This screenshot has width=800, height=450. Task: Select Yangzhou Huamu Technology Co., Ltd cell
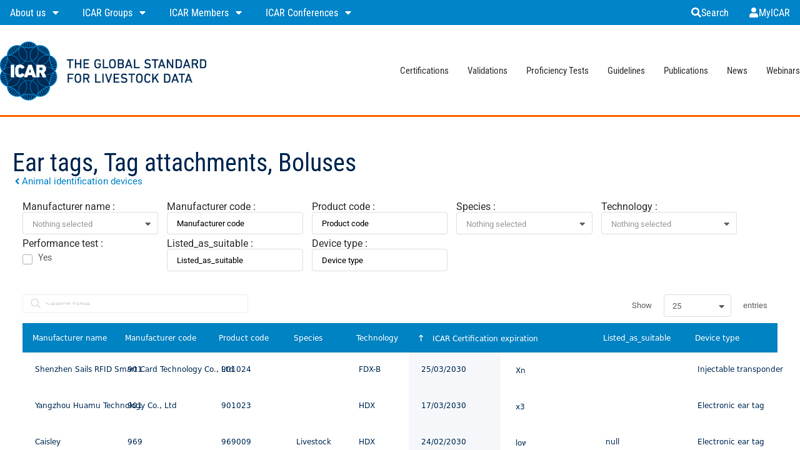(x=105, y=406)
